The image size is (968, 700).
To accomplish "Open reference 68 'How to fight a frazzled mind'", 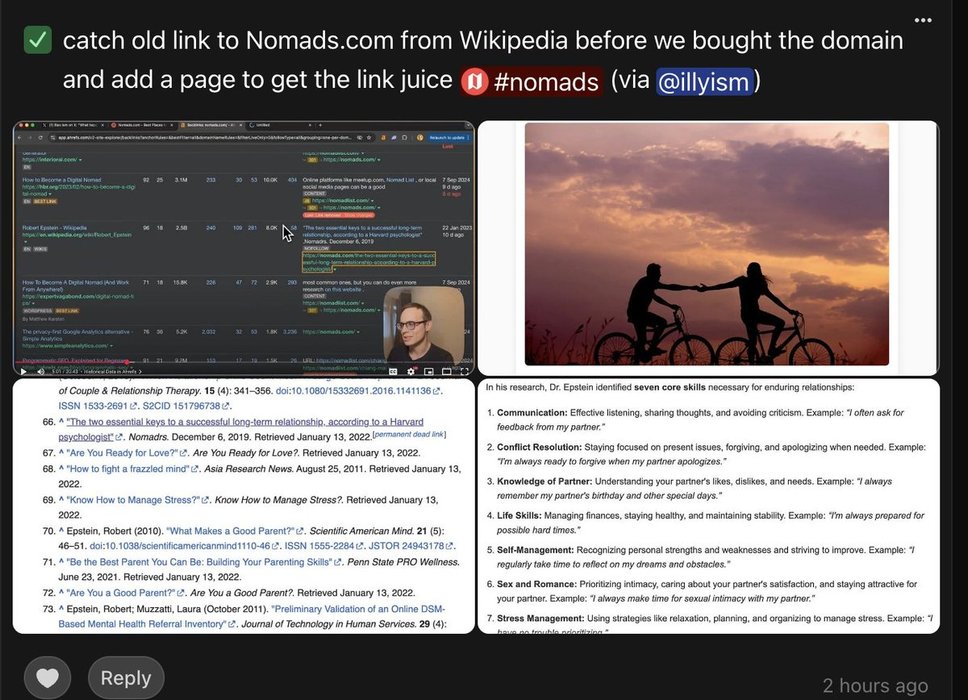I will coord(128,469).
